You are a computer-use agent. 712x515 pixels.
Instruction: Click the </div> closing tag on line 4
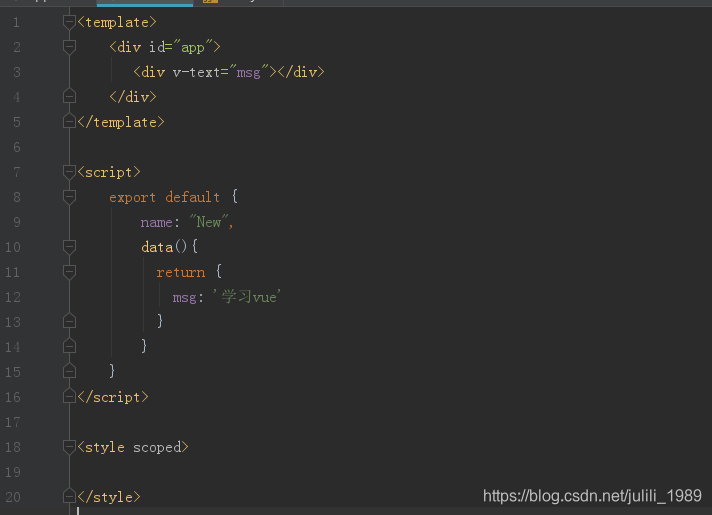pos(133,97)
